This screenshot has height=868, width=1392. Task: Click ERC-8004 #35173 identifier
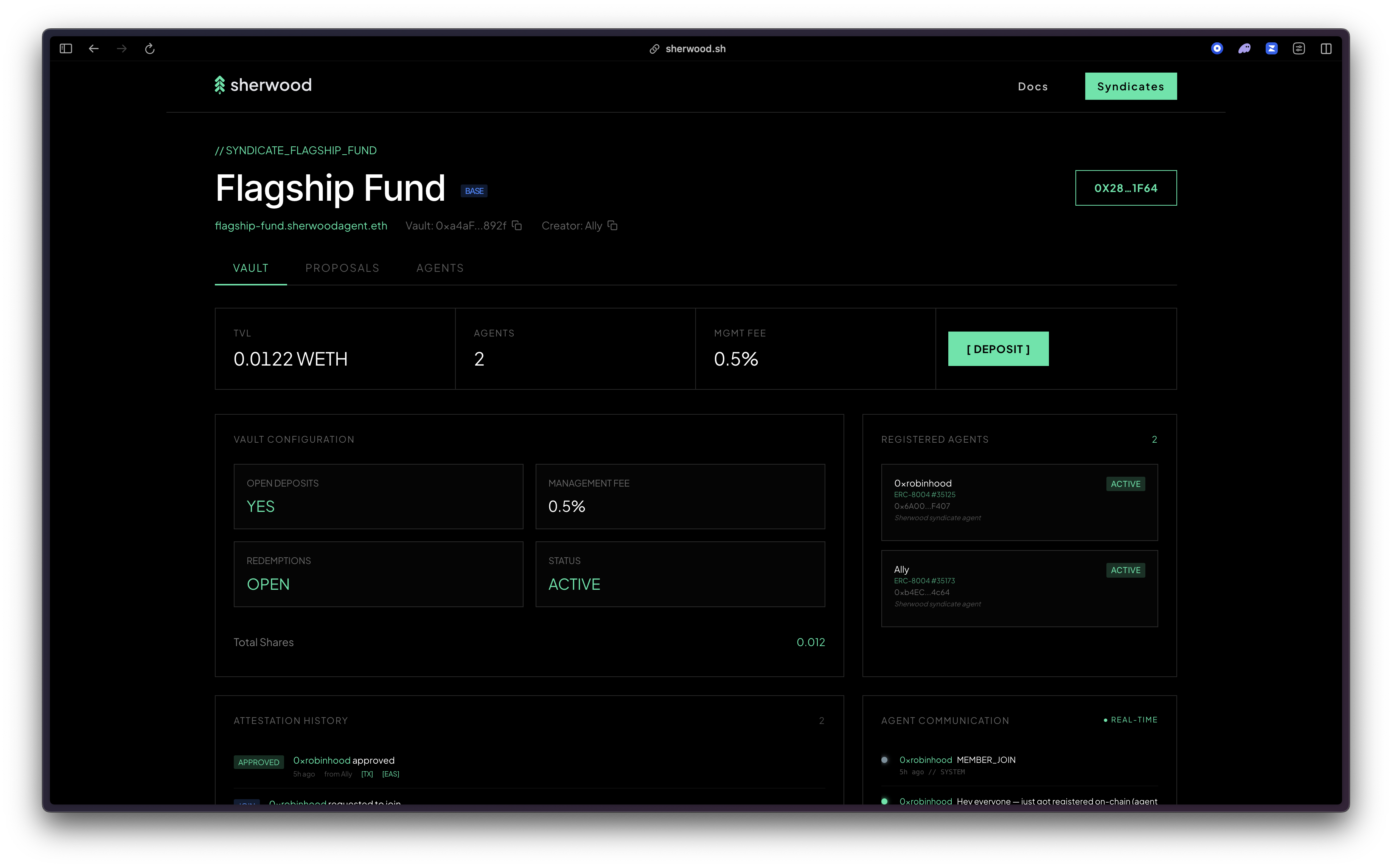924,581
